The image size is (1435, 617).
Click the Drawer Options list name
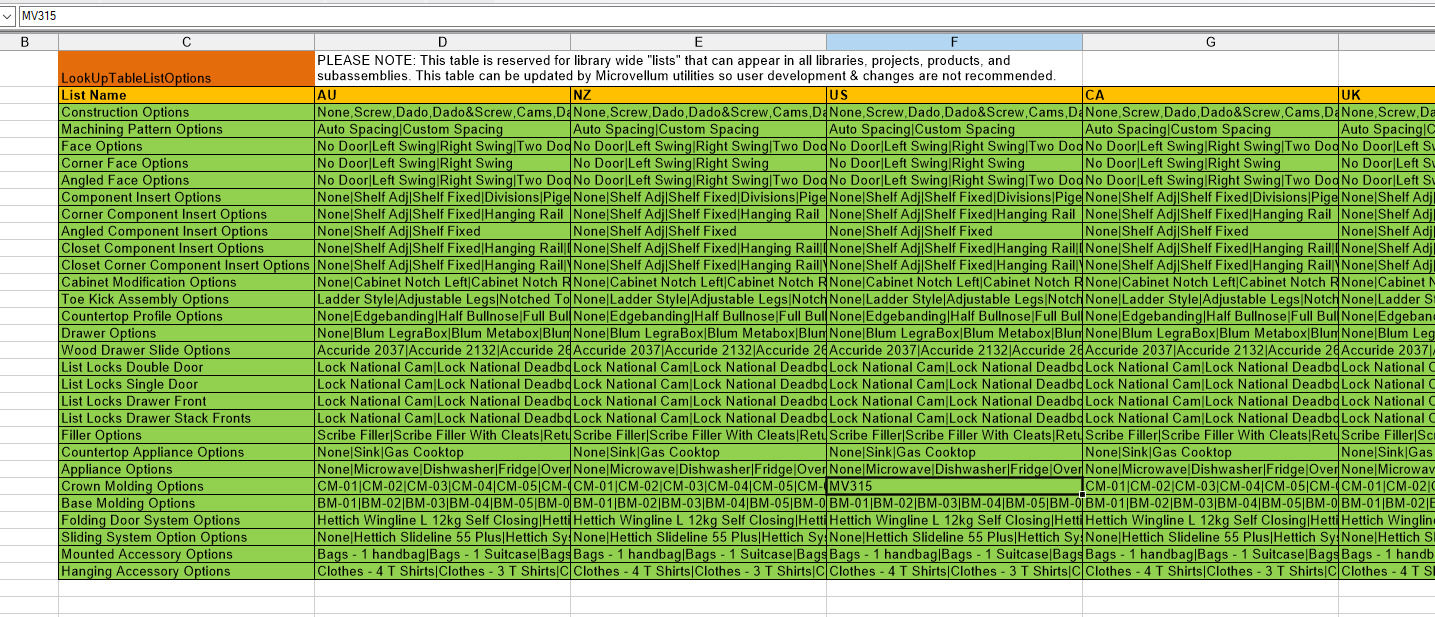186,333
